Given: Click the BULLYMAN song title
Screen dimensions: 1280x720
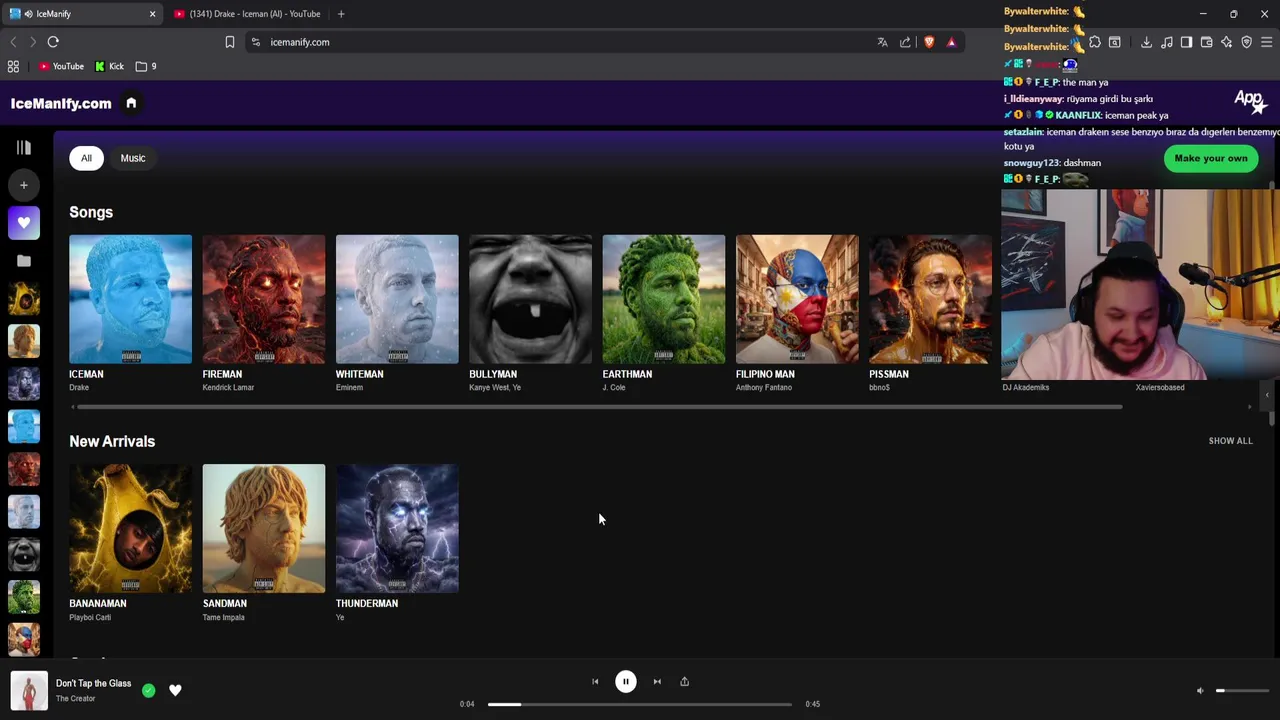Looking at the screenshot, I should pyautogui.click(x=493, y=374).
